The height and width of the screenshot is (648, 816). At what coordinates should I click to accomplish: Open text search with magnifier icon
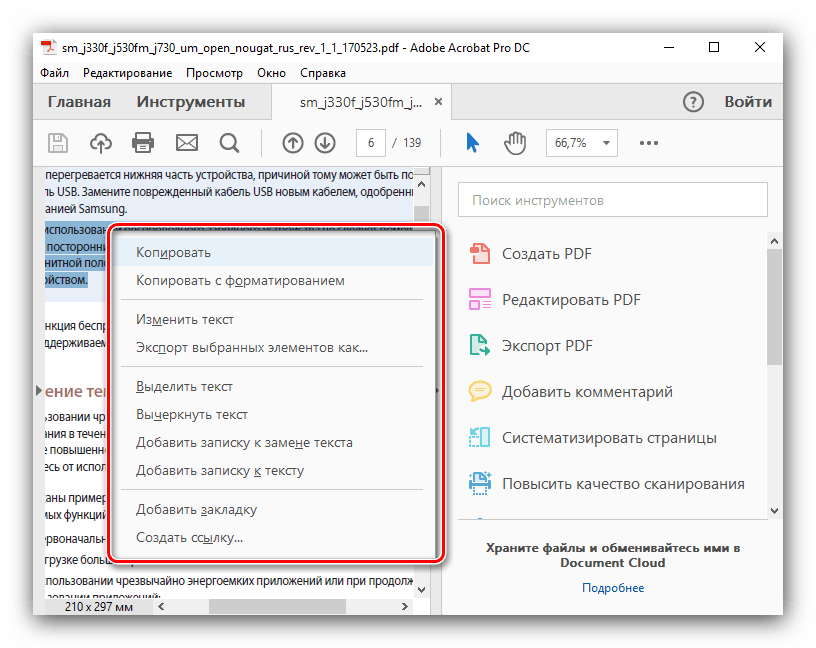point(229,143)
